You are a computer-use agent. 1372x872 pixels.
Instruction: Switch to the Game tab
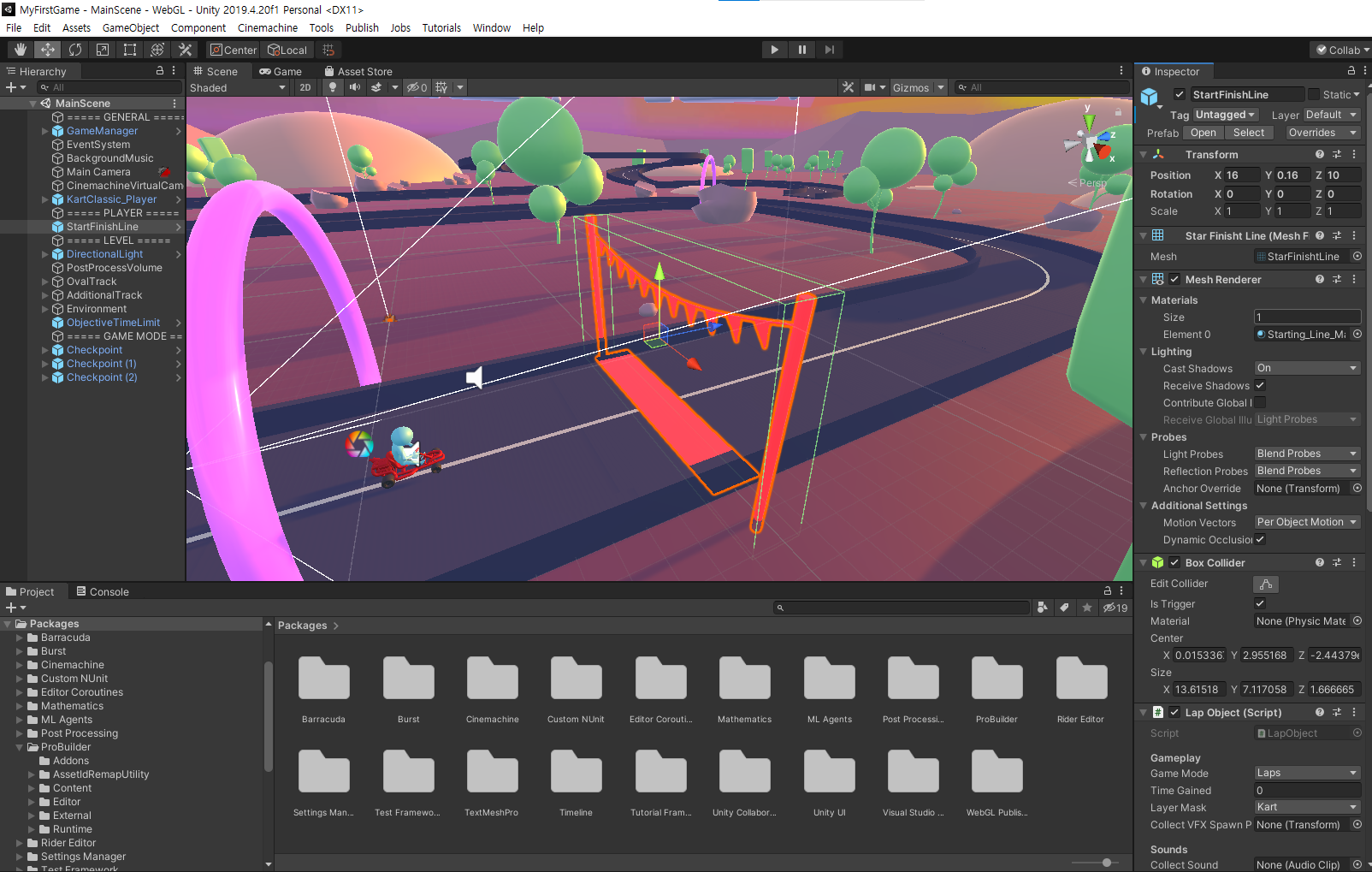[x=281, y=71]
